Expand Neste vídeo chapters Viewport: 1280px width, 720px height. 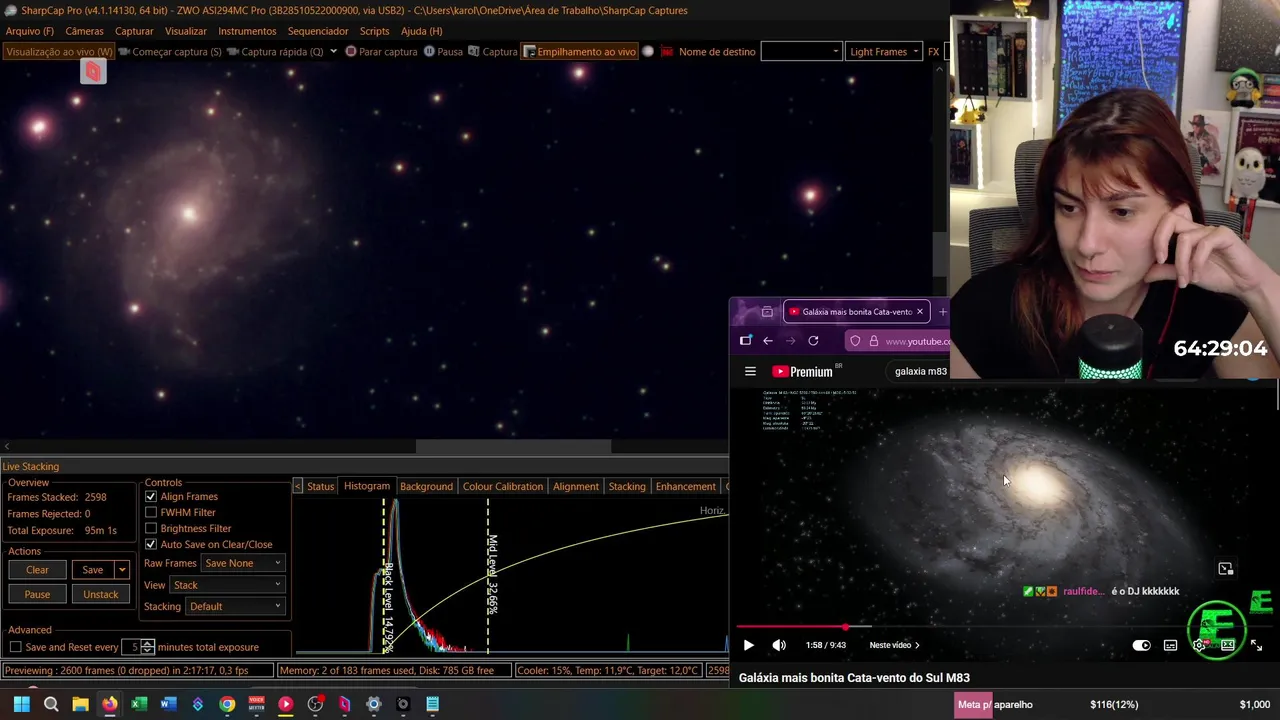pyautogui.click(x=894, y=645)
